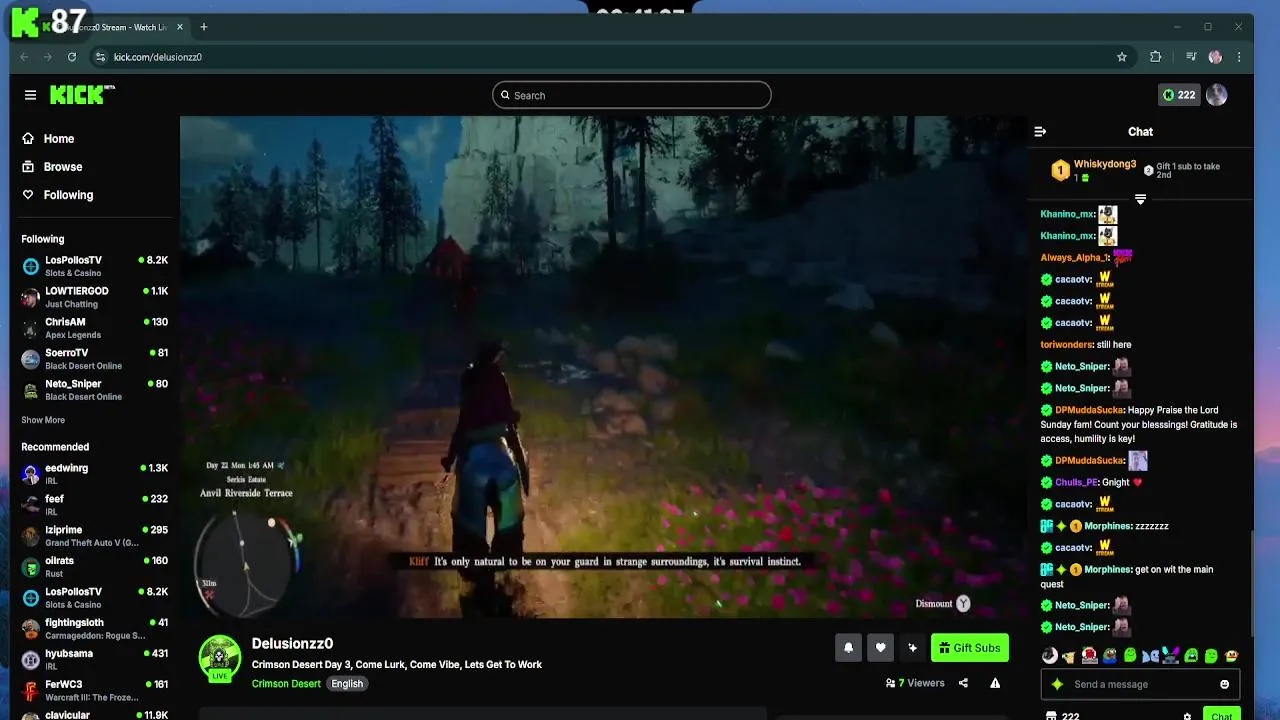Open Neto_Sniper channel in sidebar
Screen dimensions: 1280x720
point(95,390)
